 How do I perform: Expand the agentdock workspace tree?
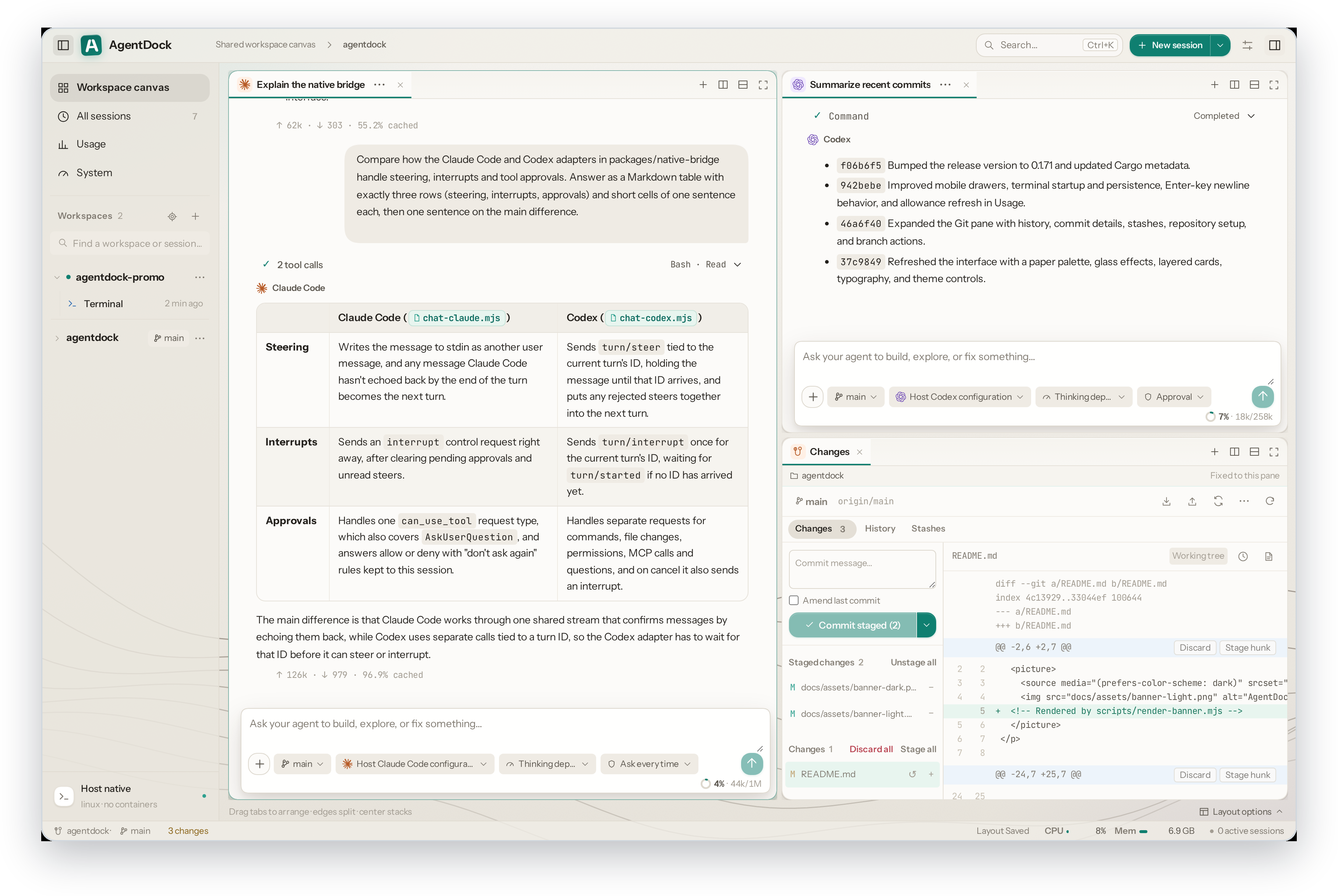click(x=57, y=338)
